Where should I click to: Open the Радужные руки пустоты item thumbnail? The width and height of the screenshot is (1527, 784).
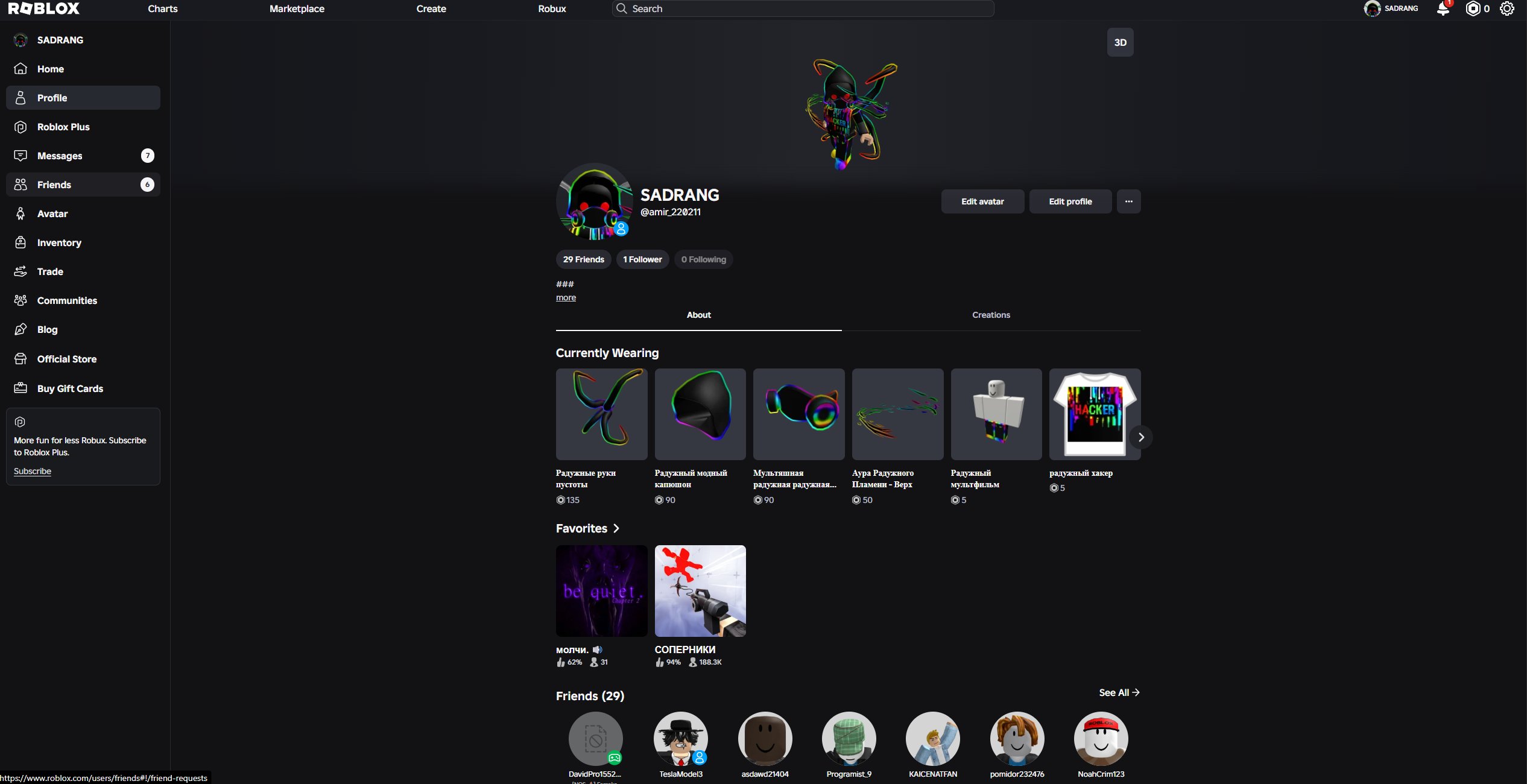pos(601,414)
